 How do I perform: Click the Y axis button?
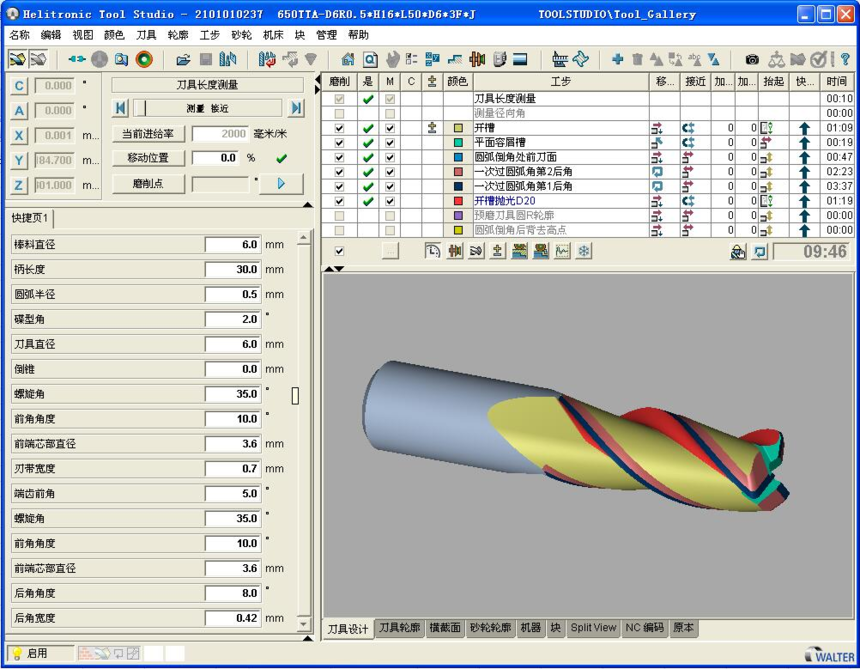19,160
